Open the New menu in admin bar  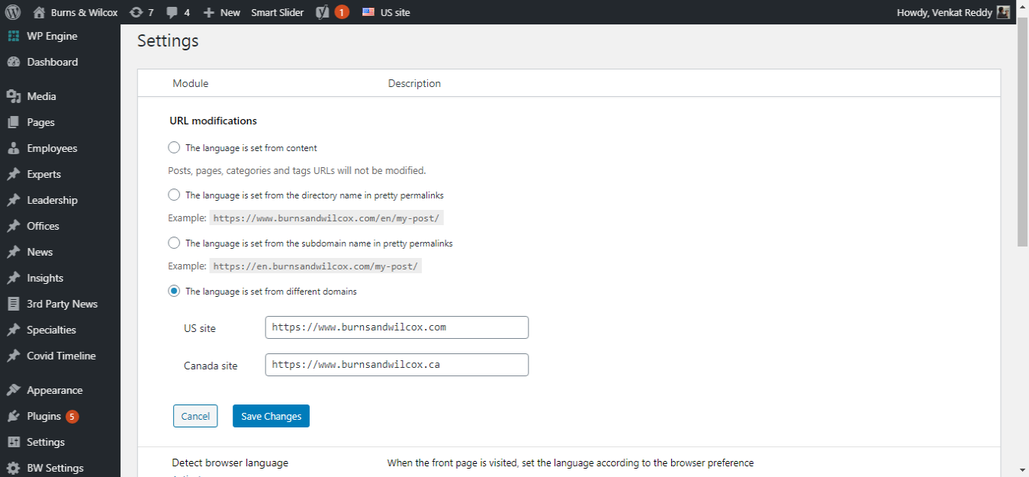click(x=230, y=12)
